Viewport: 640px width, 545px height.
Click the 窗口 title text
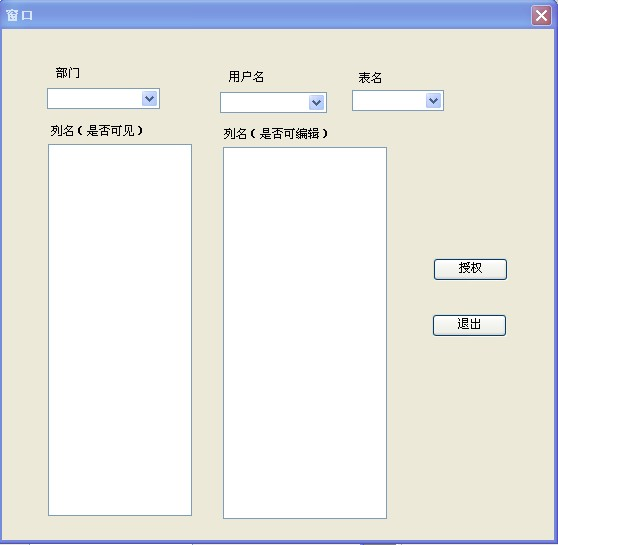(20, 15)
